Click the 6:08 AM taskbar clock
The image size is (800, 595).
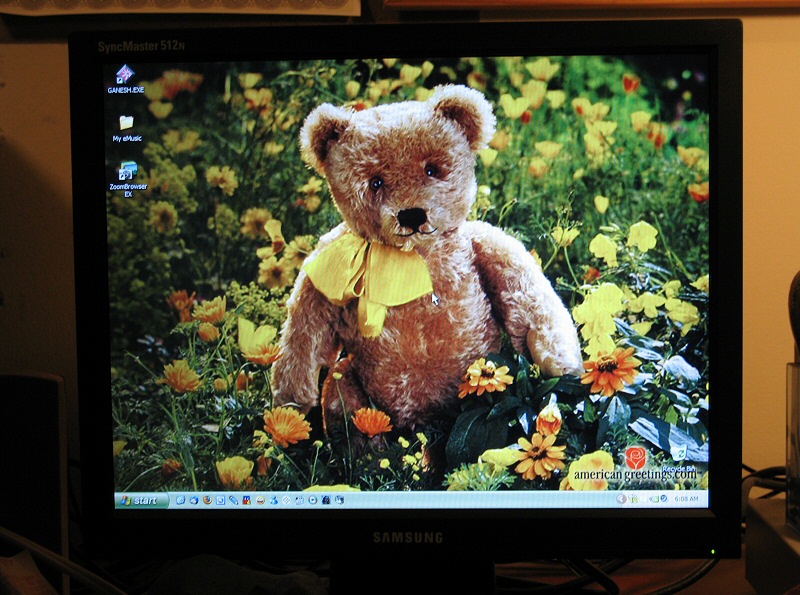pos(686,499)
